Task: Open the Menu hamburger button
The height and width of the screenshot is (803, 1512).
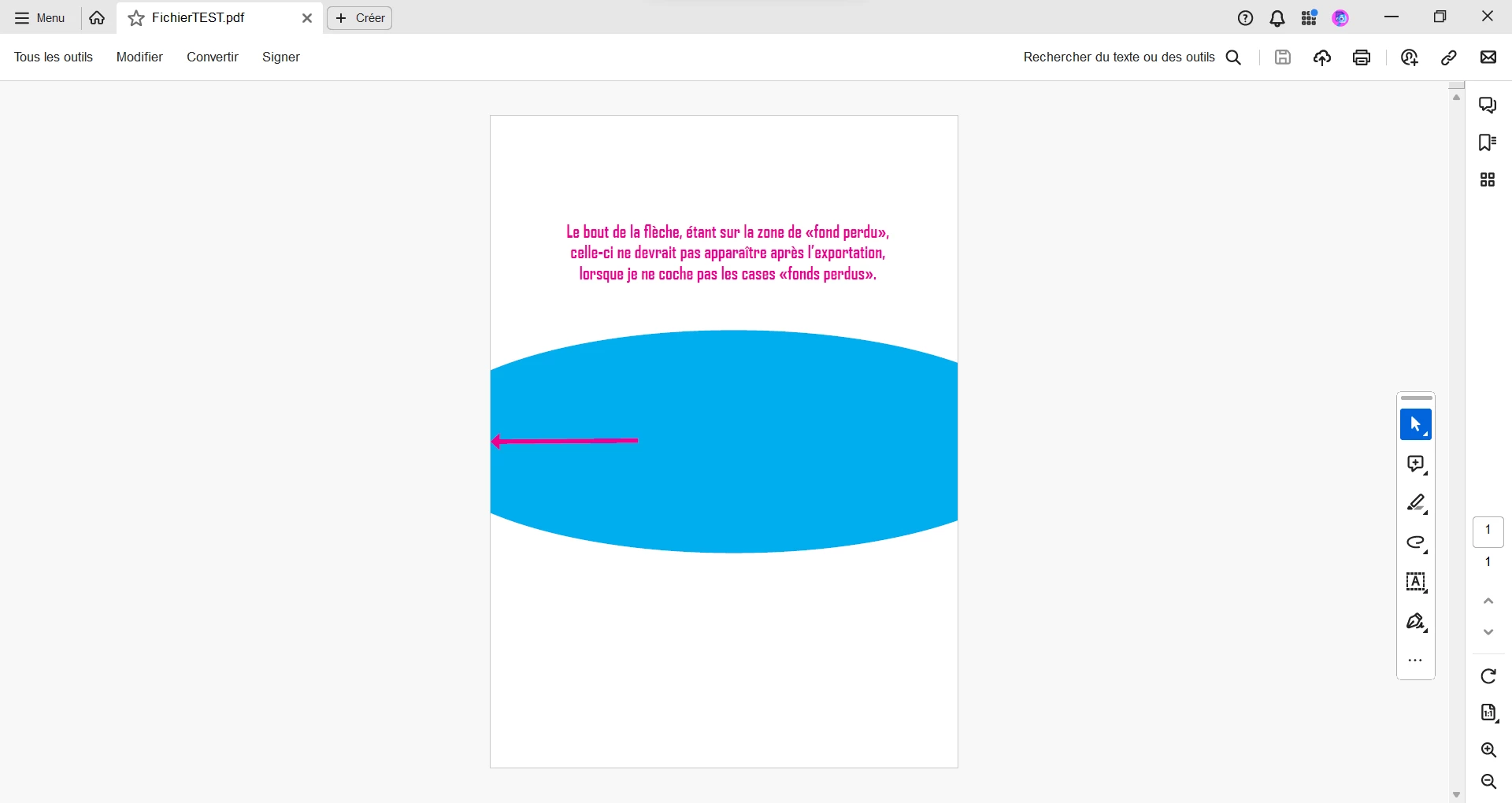Action: 39,18
